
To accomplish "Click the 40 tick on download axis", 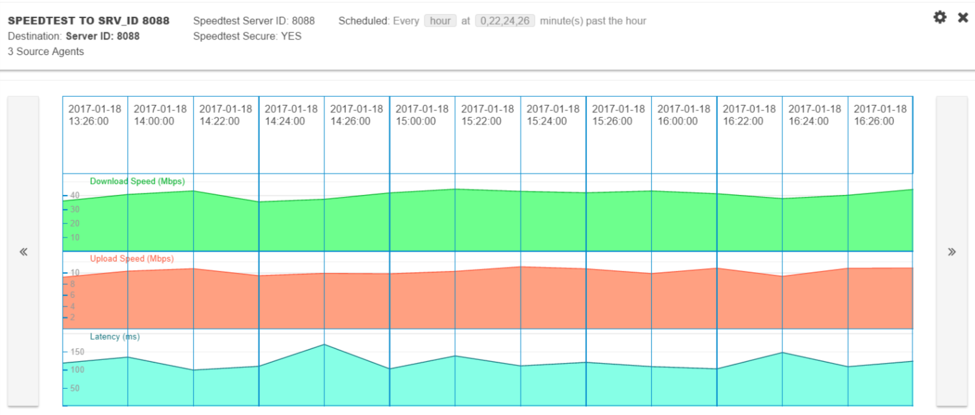I will click(x=75, y=195).
